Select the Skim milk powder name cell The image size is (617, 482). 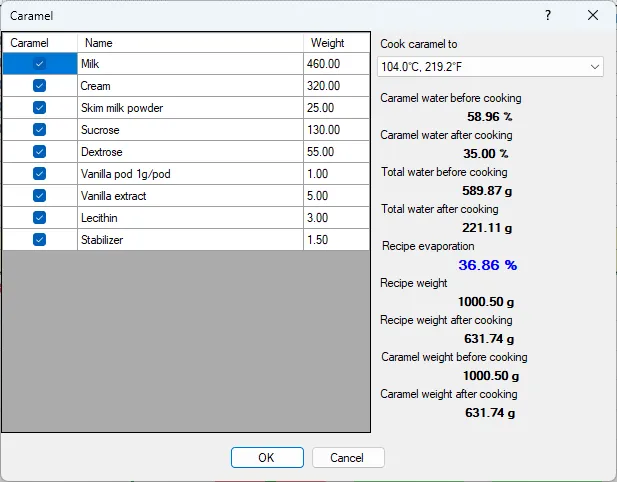click(190, 108)
